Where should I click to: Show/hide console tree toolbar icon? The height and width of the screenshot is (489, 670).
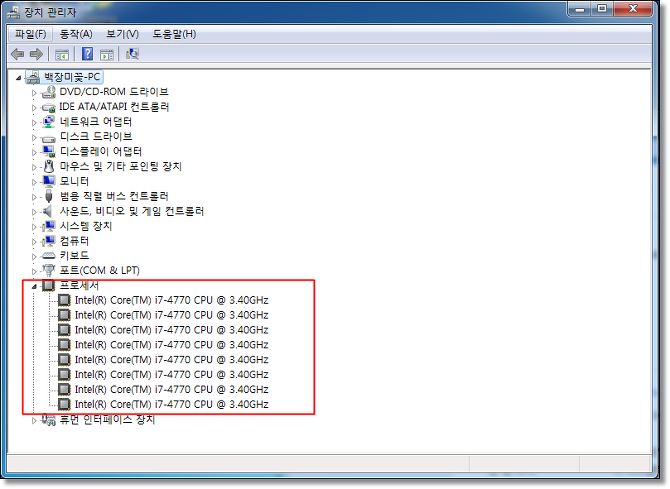62,54
